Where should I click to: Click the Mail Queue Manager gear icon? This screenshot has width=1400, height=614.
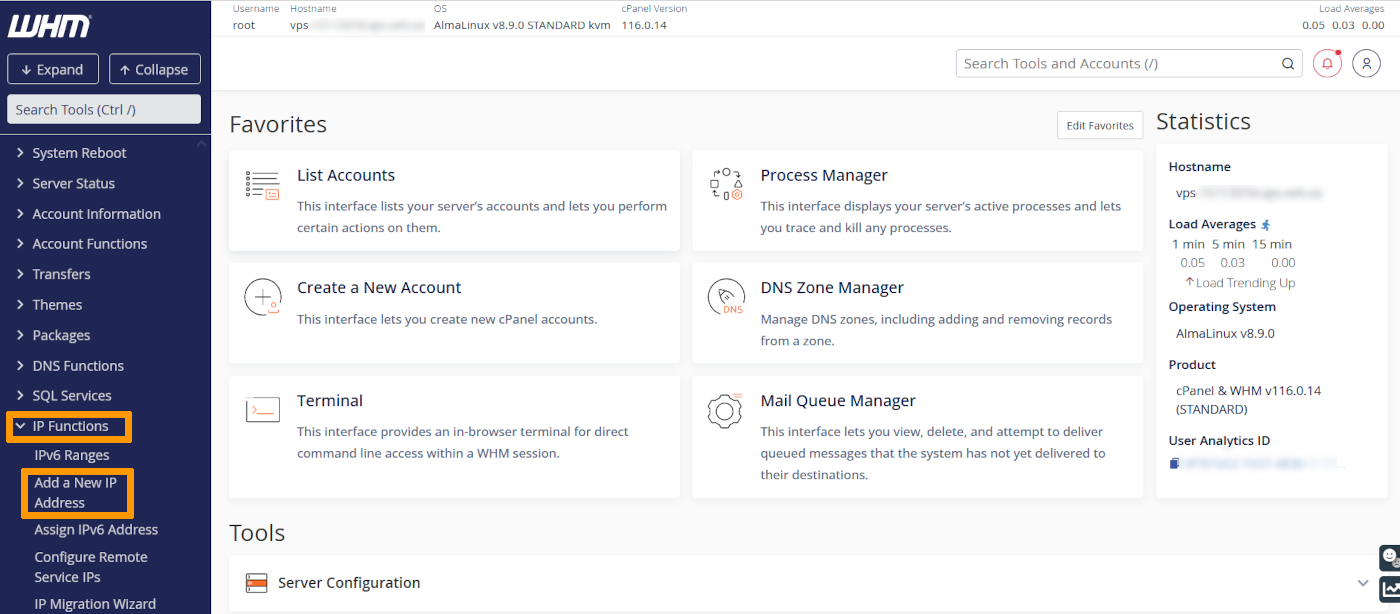(726, 411)
